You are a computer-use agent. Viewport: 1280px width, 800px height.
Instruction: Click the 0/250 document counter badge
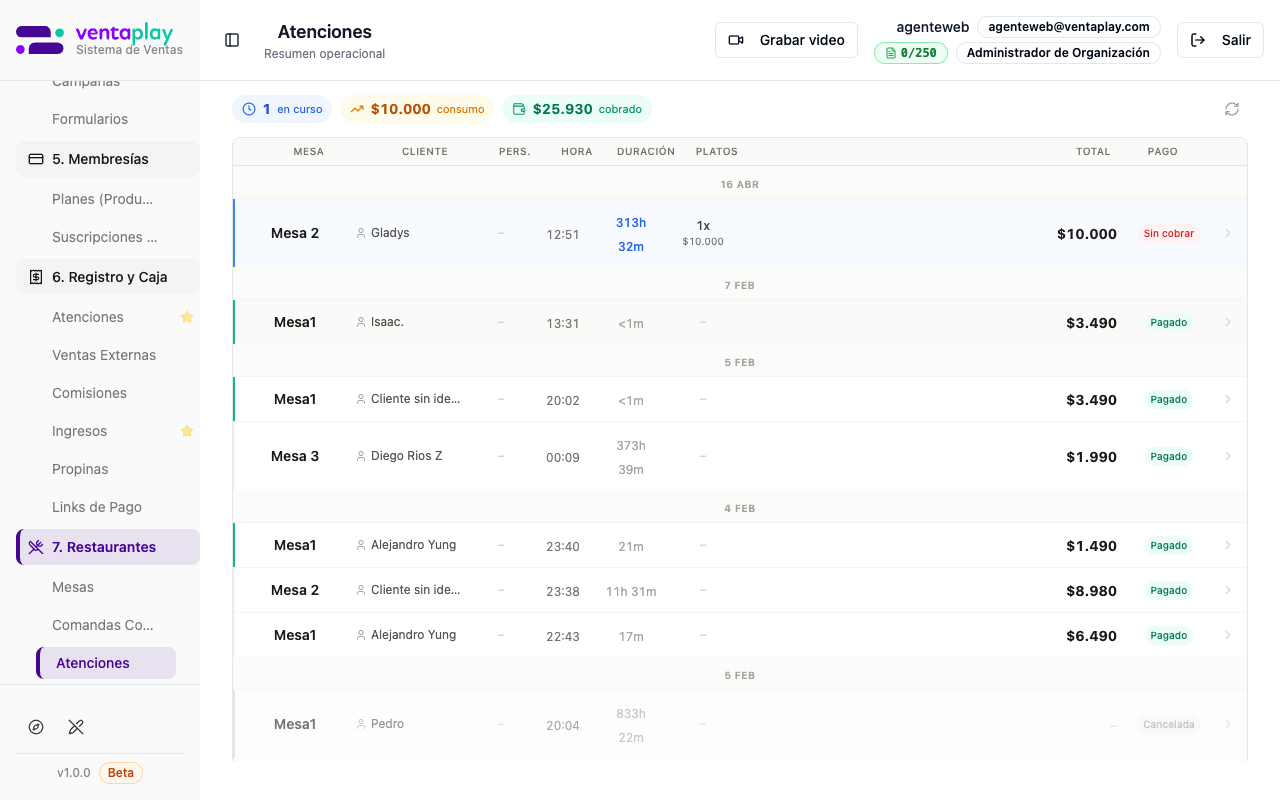pyautogui.click(x=910, y=53)
